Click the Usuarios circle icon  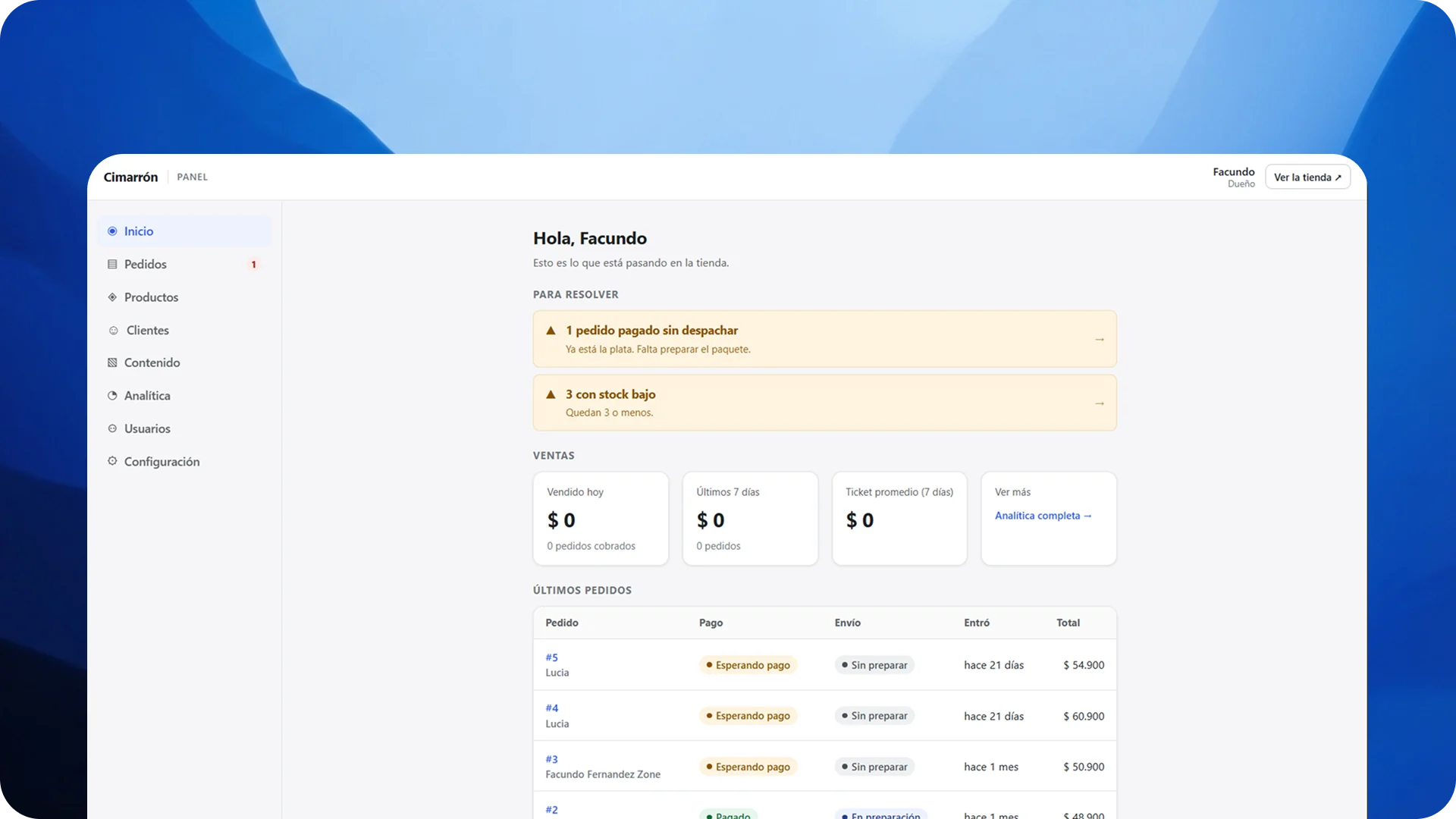point(112,428)
